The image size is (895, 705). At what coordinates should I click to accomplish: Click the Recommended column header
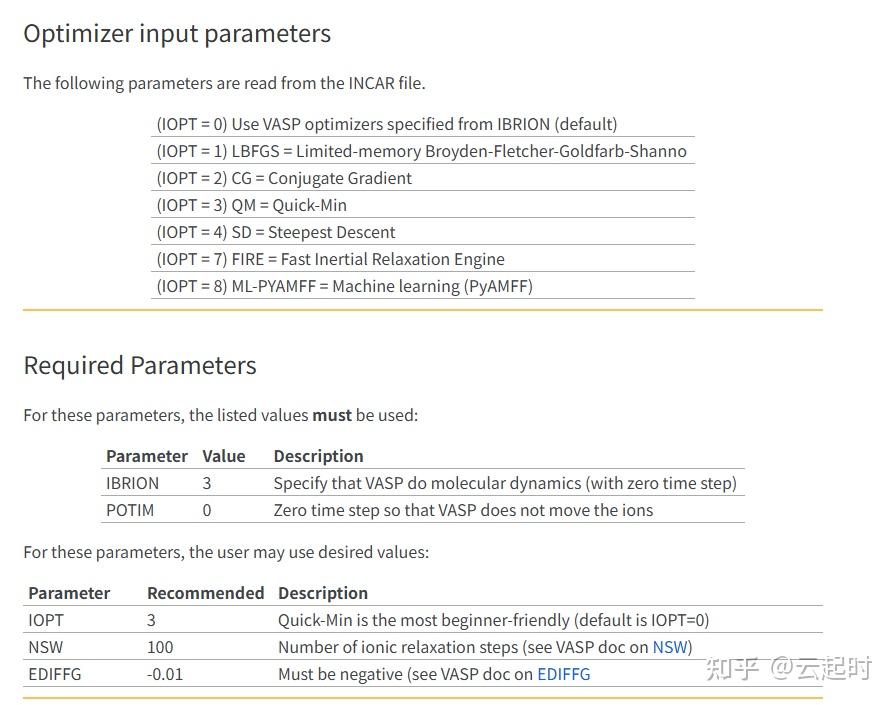click(205, 593)
